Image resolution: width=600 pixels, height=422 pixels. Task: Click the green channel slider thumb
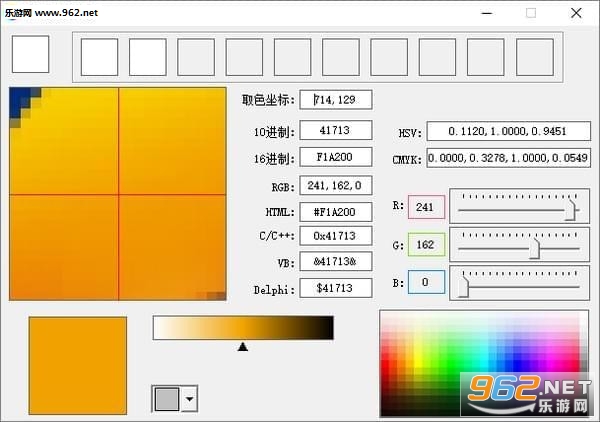pos(535,248)
